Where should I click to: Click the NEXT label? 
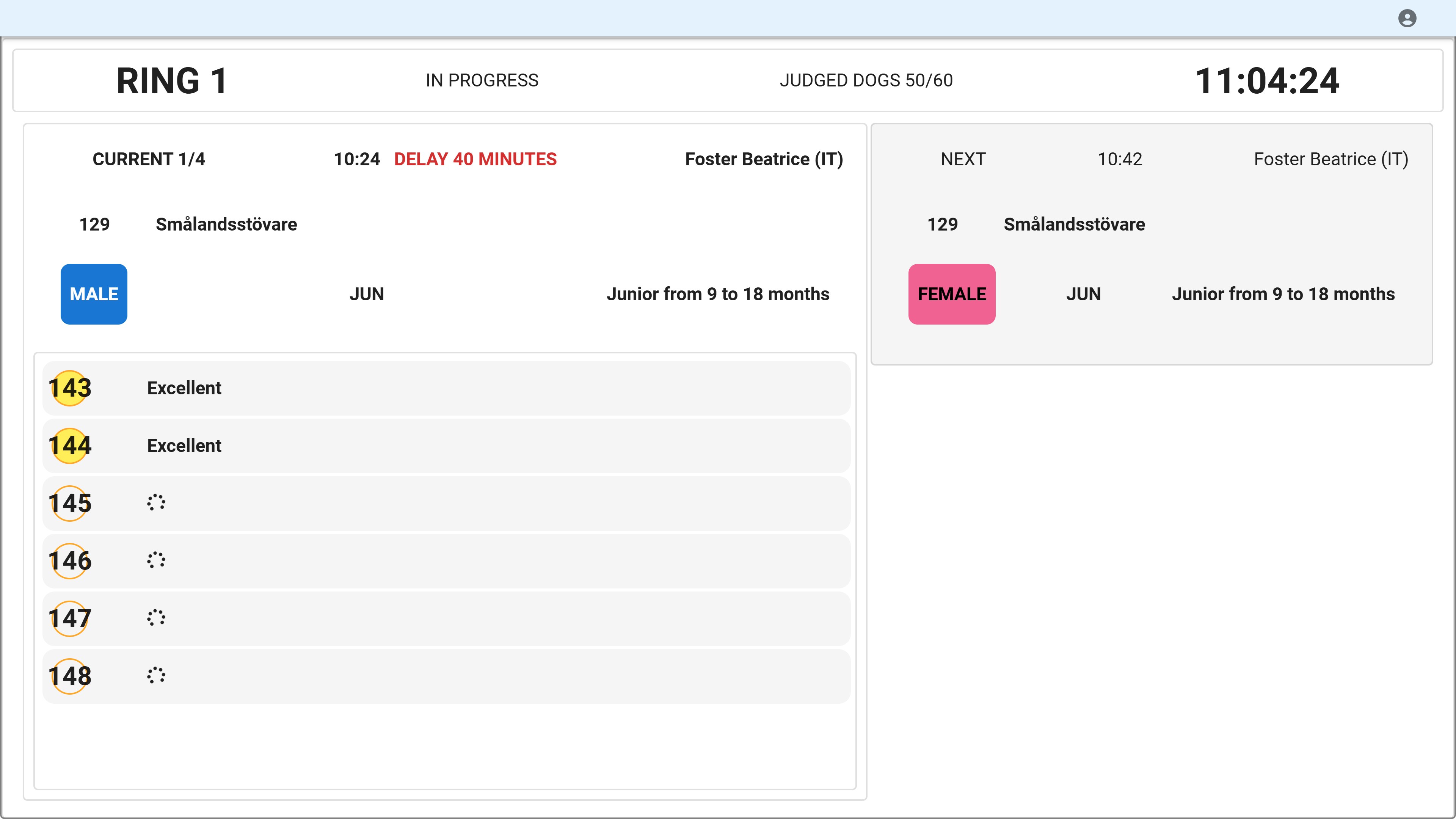[x=963, y=159]
